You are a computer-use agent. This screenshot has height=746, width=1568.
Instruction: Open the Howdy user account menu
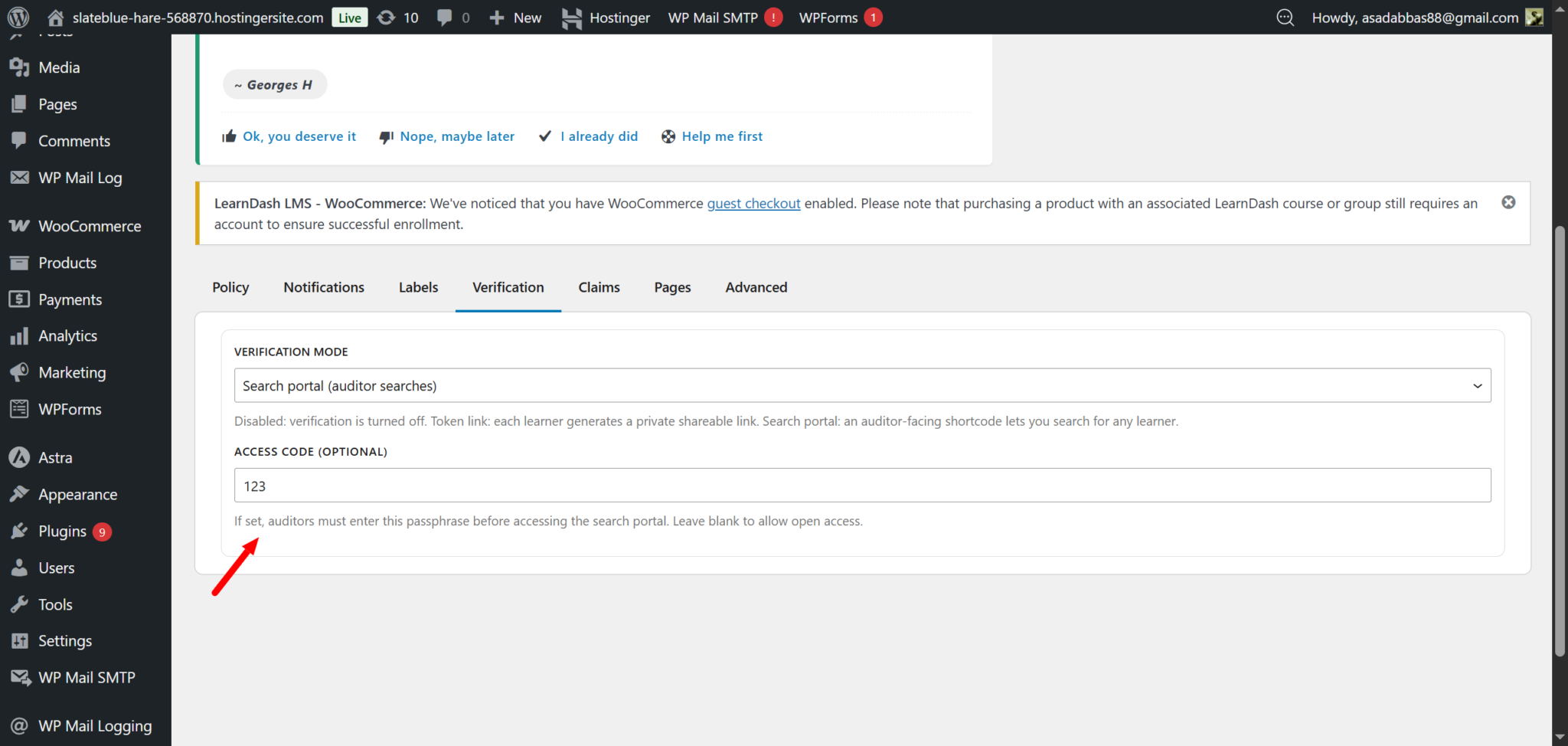[x=1415, y=18]
